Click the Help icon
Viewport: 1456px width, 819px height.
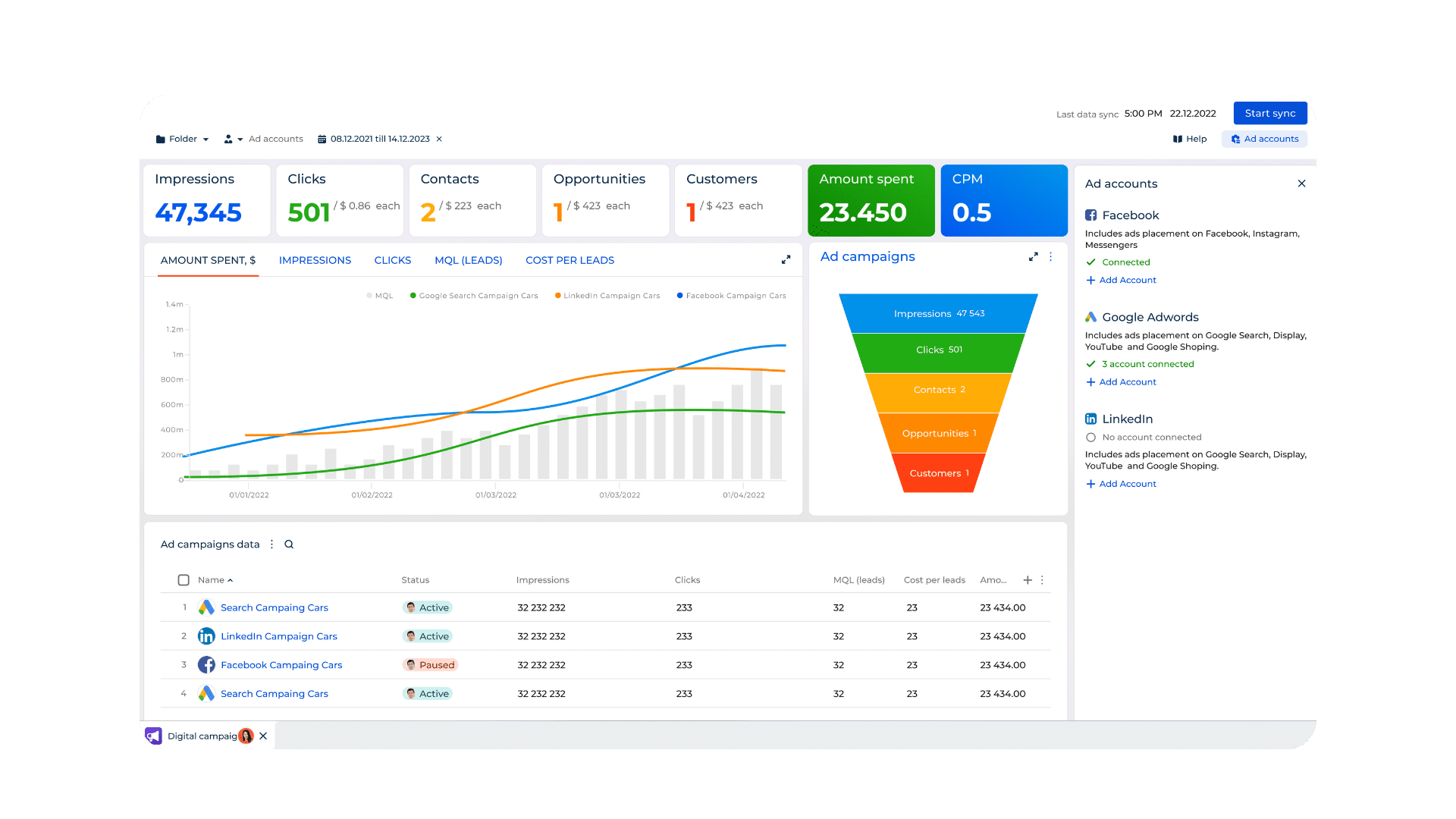(1177, 139)
